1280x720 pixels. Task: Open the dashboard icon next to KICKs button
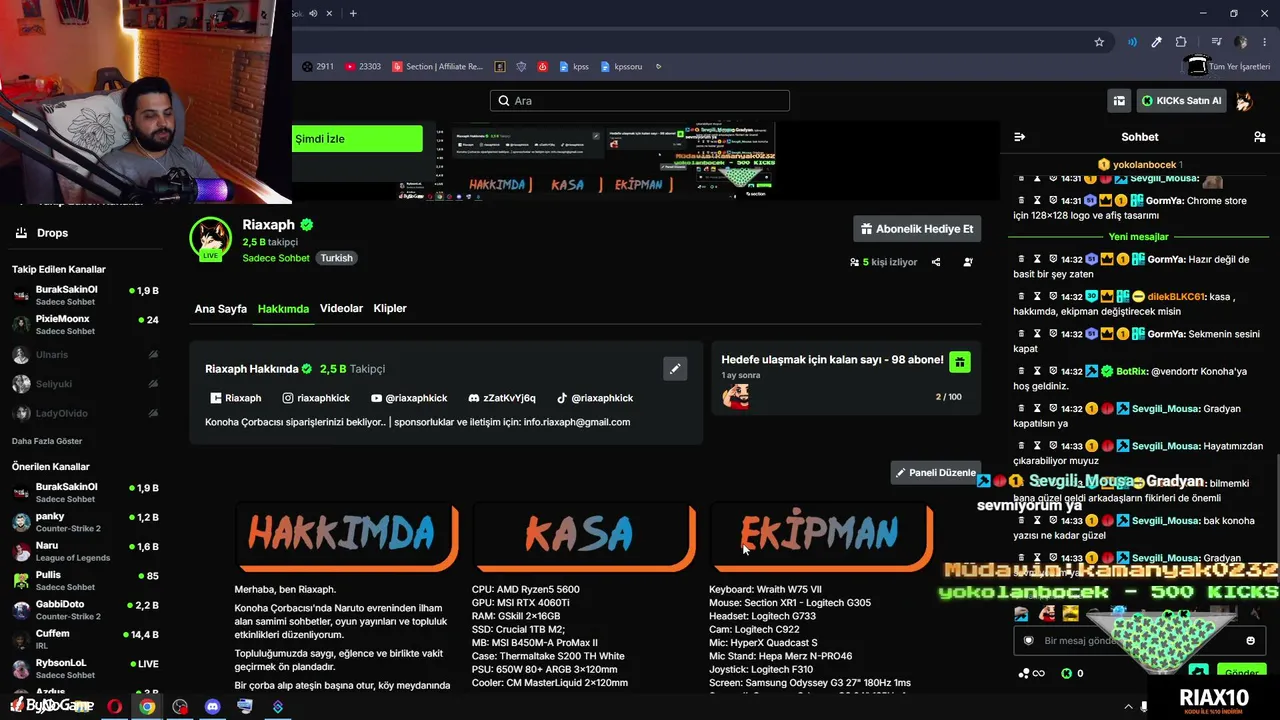pyautogui.click(x=1119, y=101)
